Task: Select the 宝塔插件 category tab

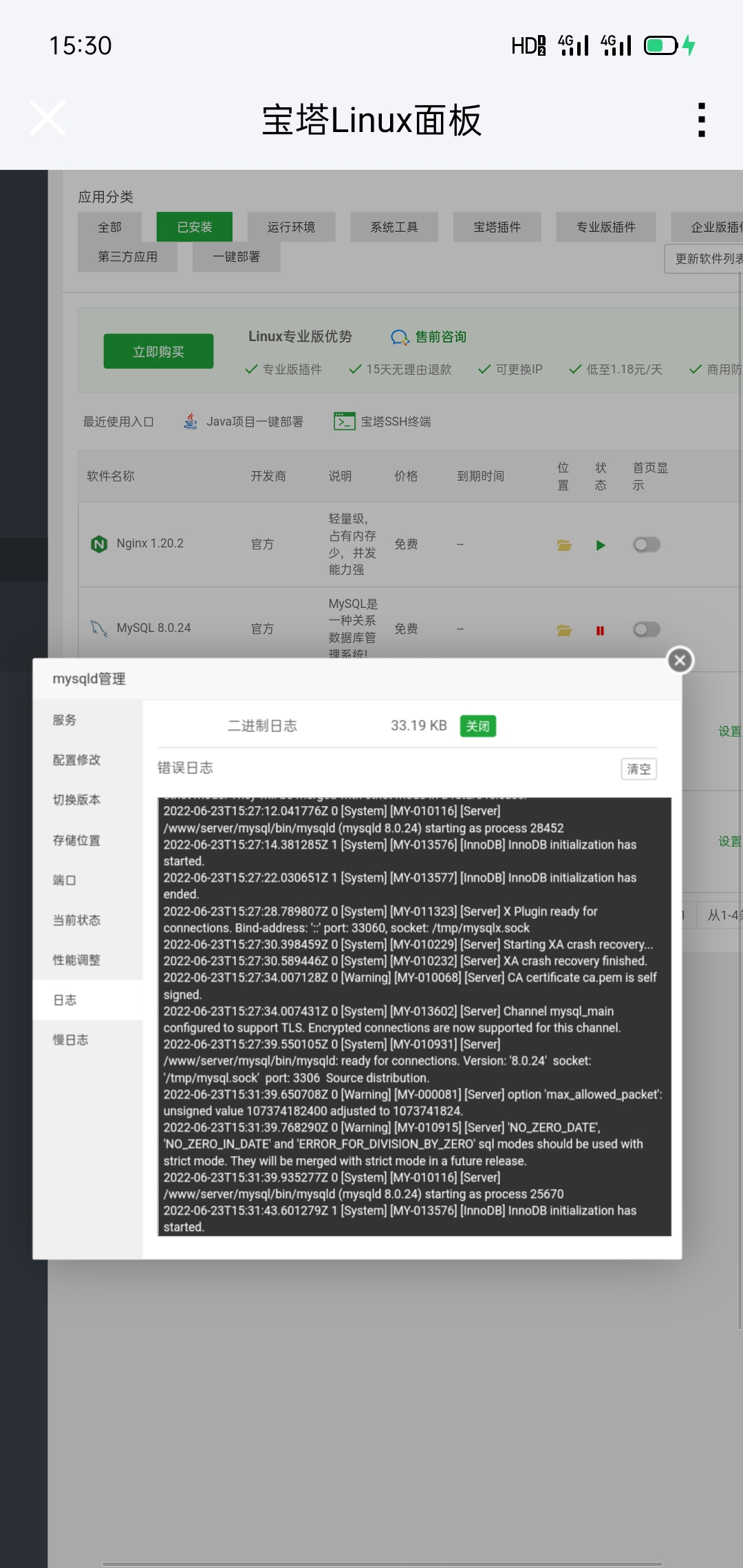Action: 497,227
